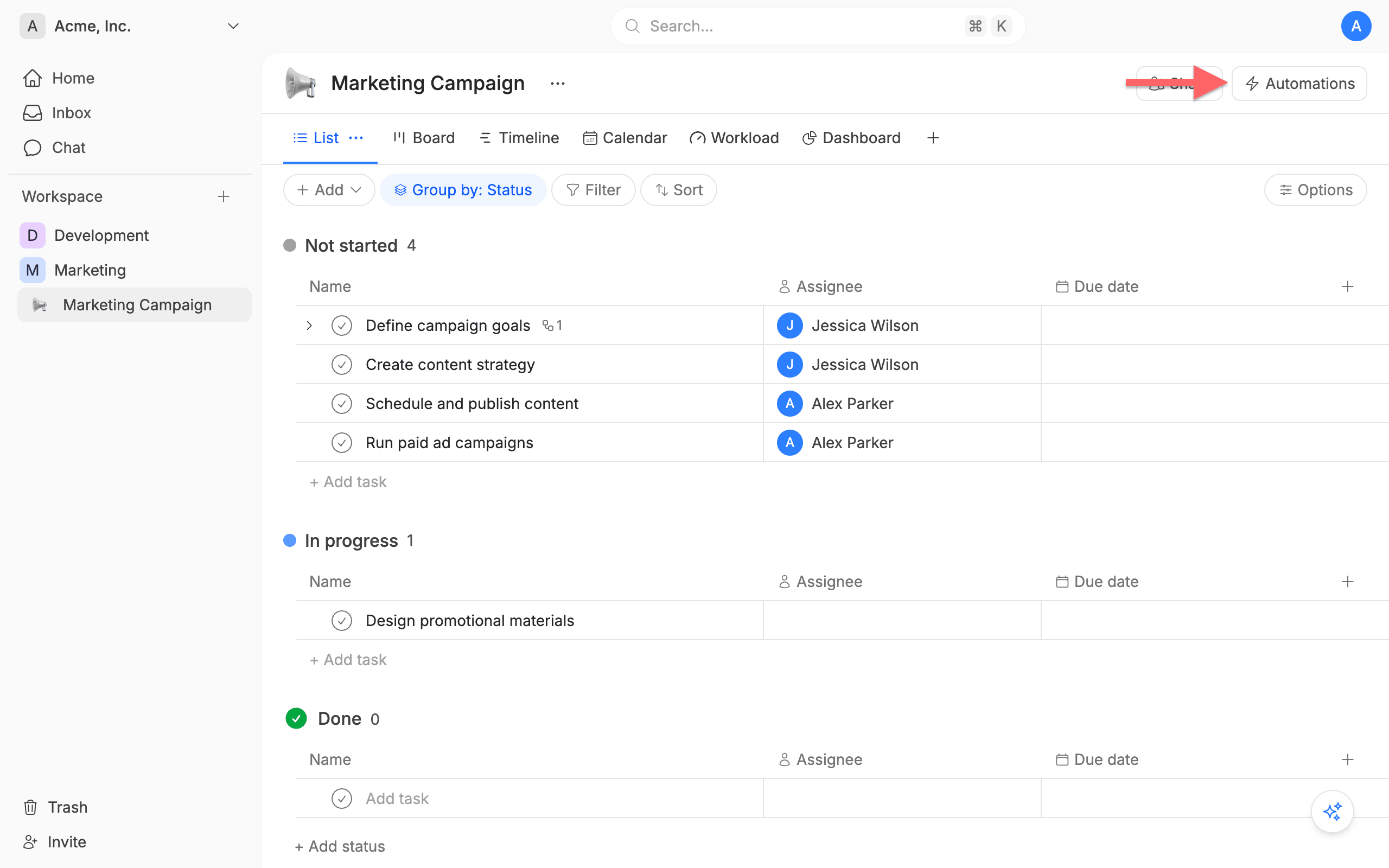Open assignee Alex Parker on Run paid ad campaigns
The image size is (1389, 868).
click(x=835, y=443)
